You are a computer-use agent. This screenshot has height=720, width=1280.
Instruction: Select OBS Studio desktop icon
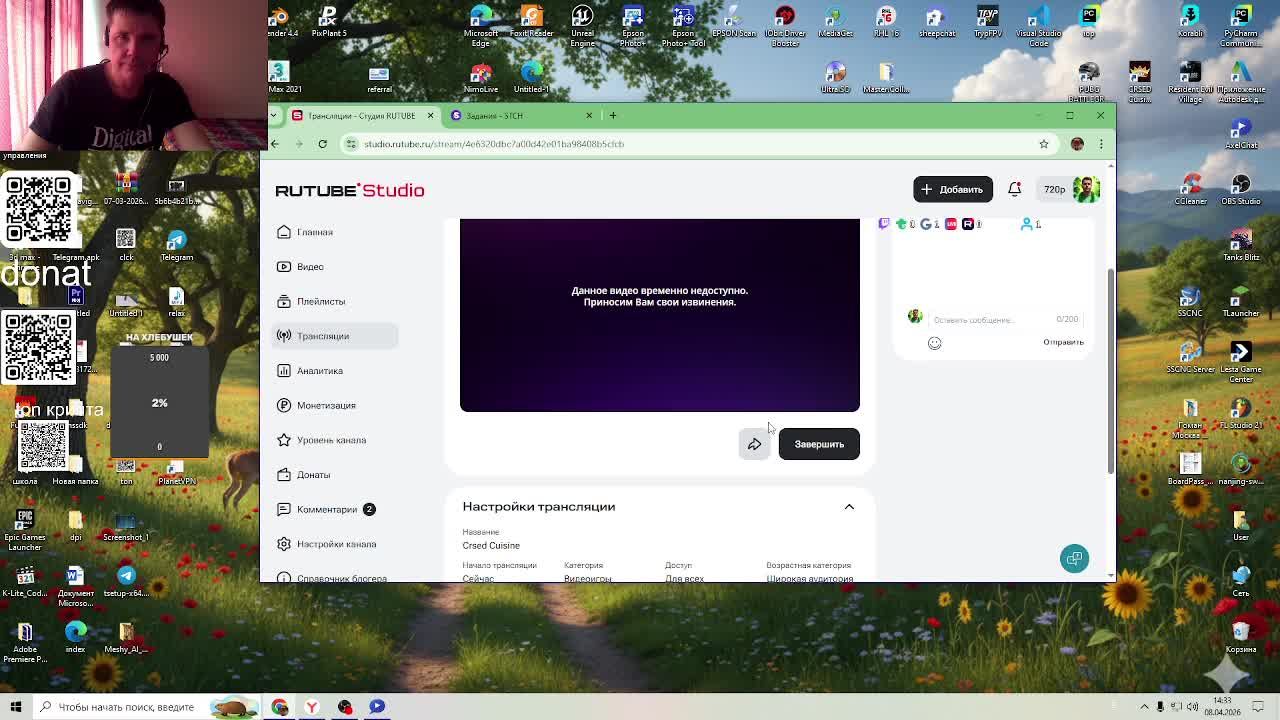point(1241,188)
